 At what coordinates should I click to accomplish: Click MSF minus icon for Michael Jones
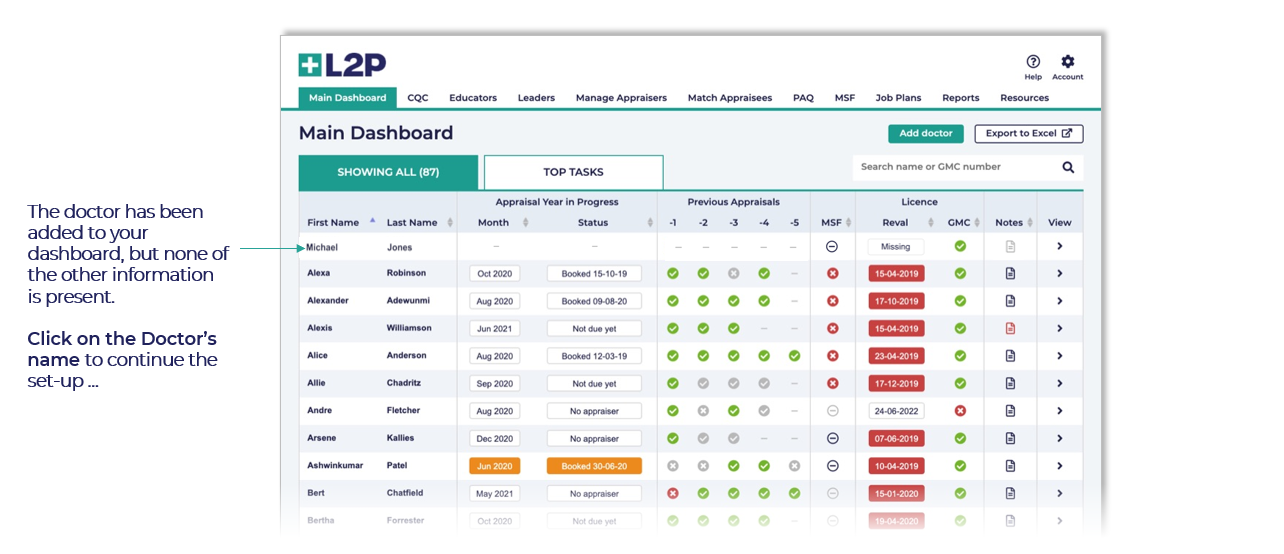[x=832, y=246]
